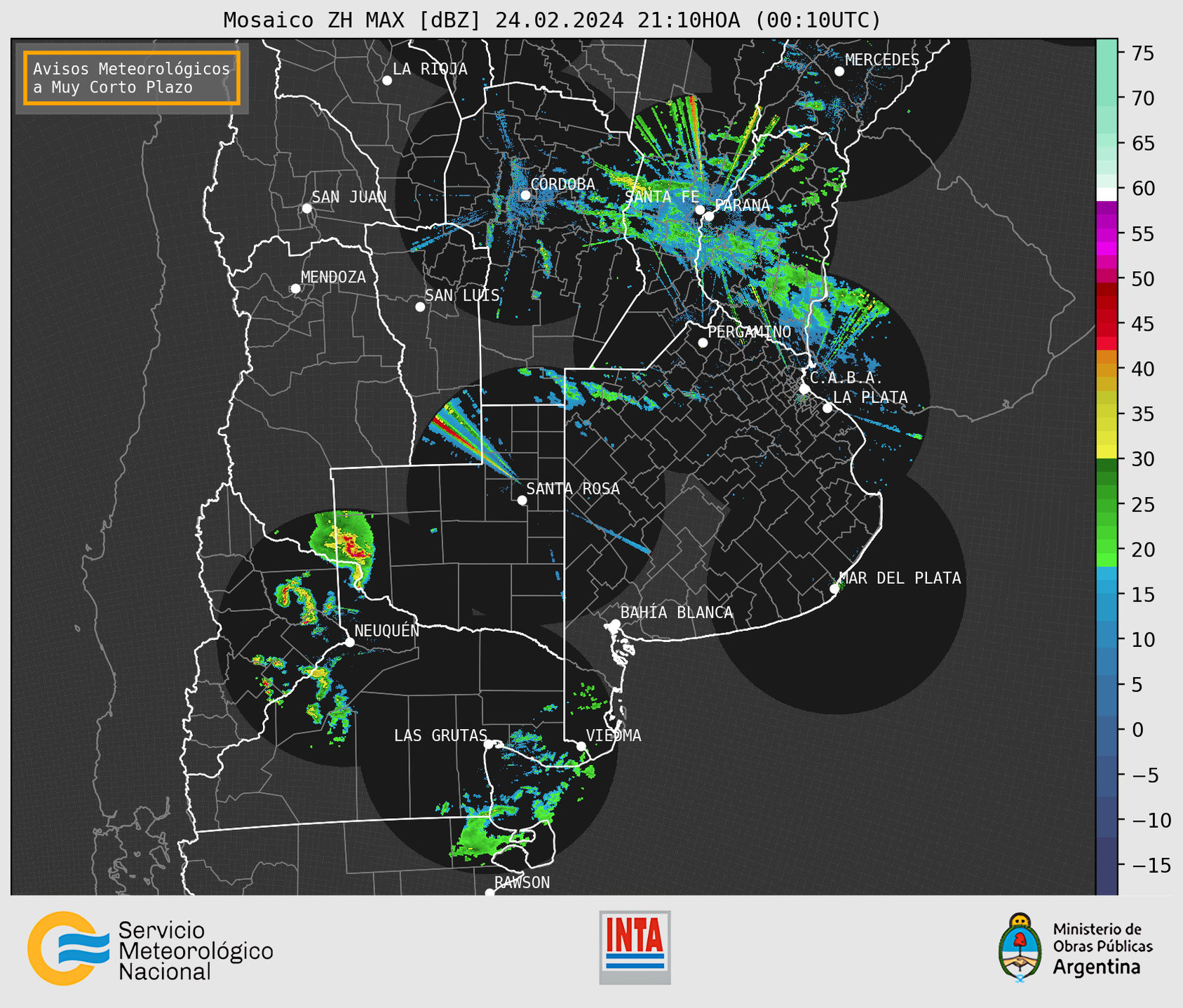
Task: Click the LA PLATA map label
Action: point(870,397)
